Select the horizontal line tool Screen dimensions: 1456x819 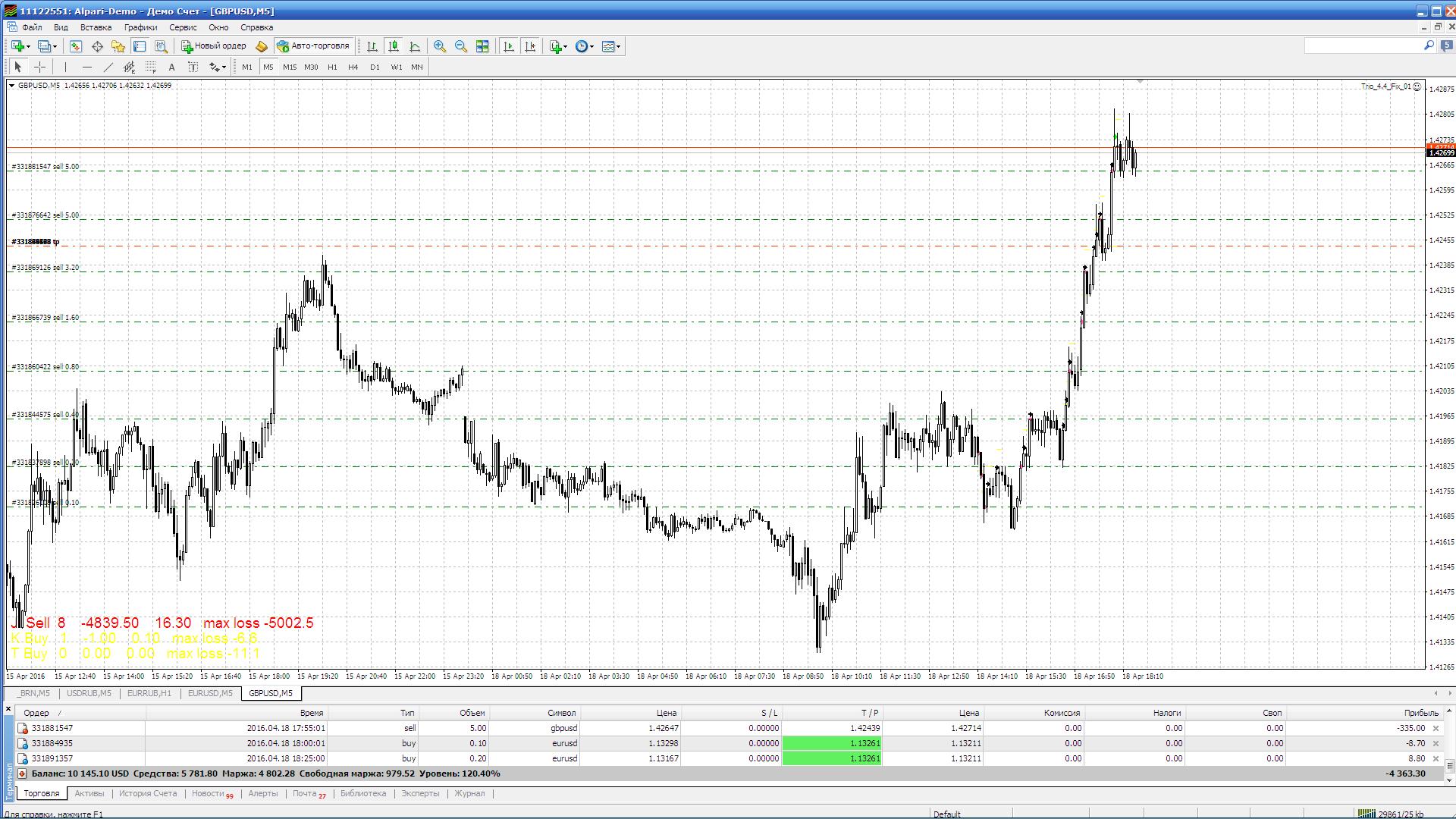[x=87, y=67]
